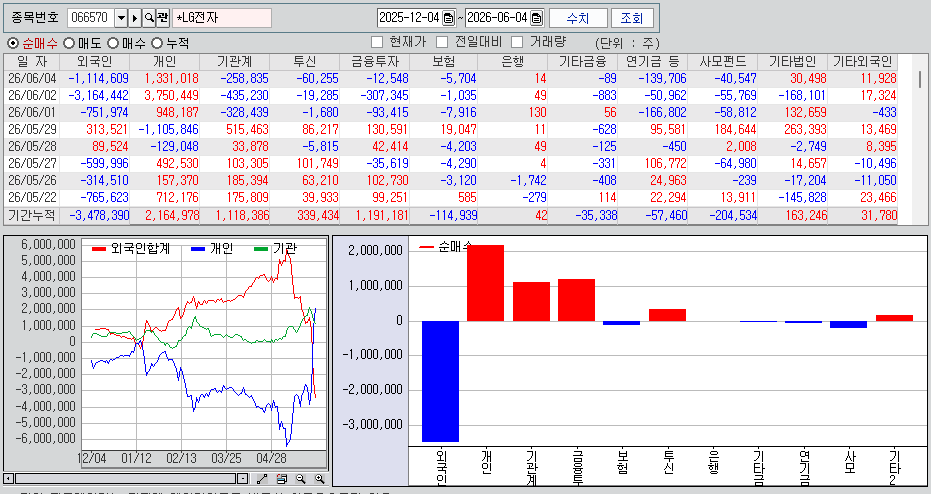Screen dimensions: 931x494
Task: Click the end date field 2026-06-04
Action: pos(498,18)
